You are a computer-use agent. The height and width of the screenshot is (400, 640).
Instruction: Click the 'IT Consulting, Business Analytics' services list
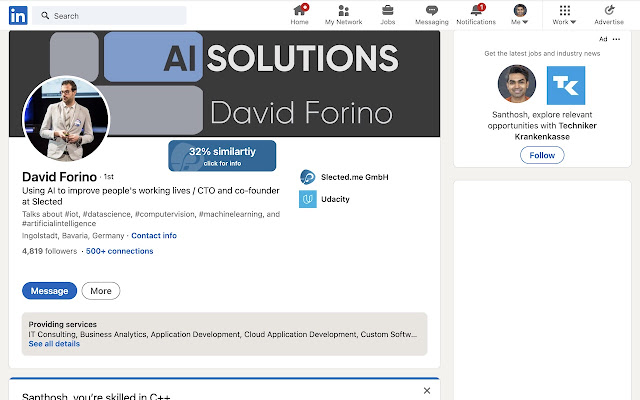(223, 334)
